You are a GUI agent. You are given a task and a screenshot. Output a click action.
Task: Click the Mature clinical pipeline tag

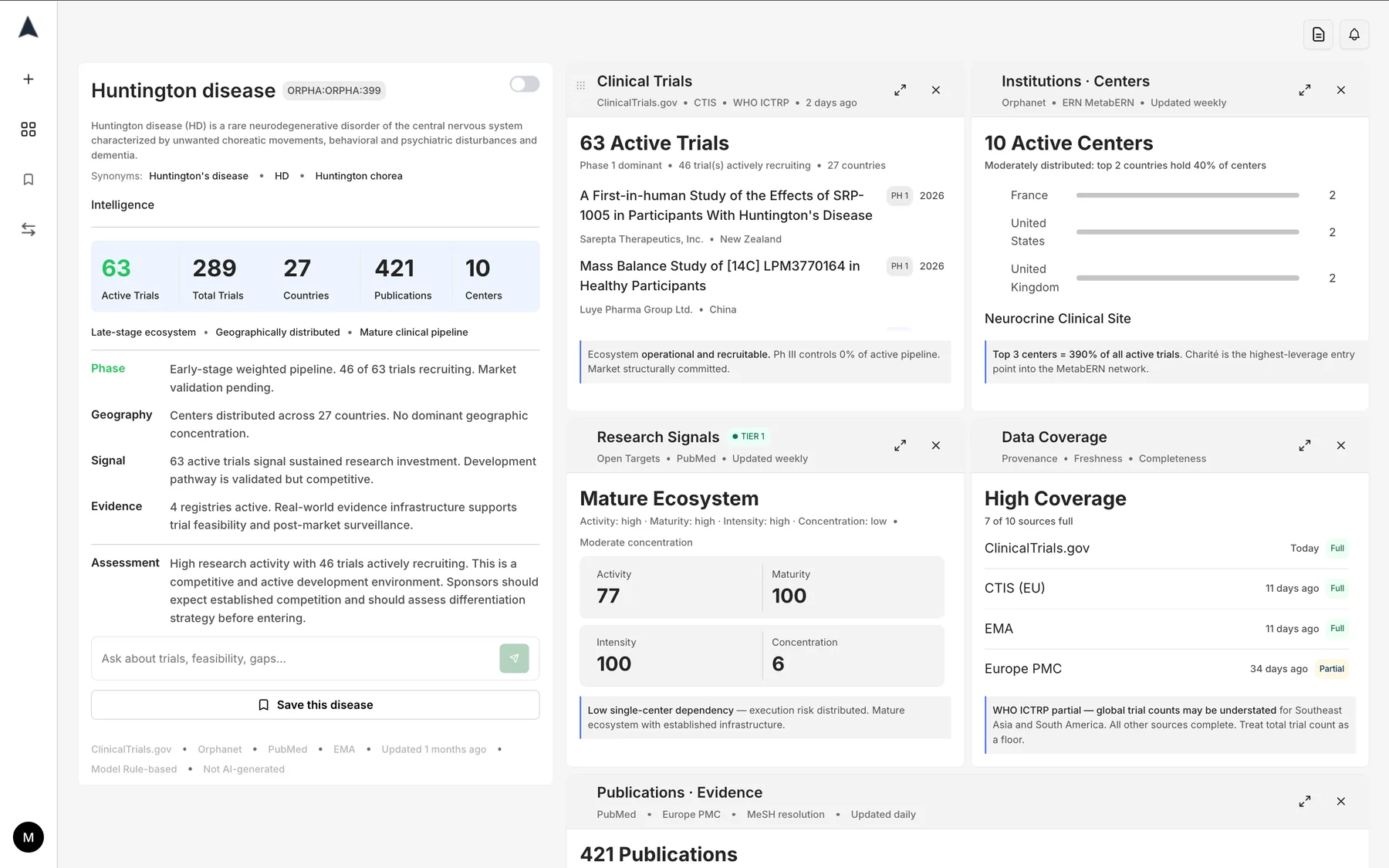414,333
